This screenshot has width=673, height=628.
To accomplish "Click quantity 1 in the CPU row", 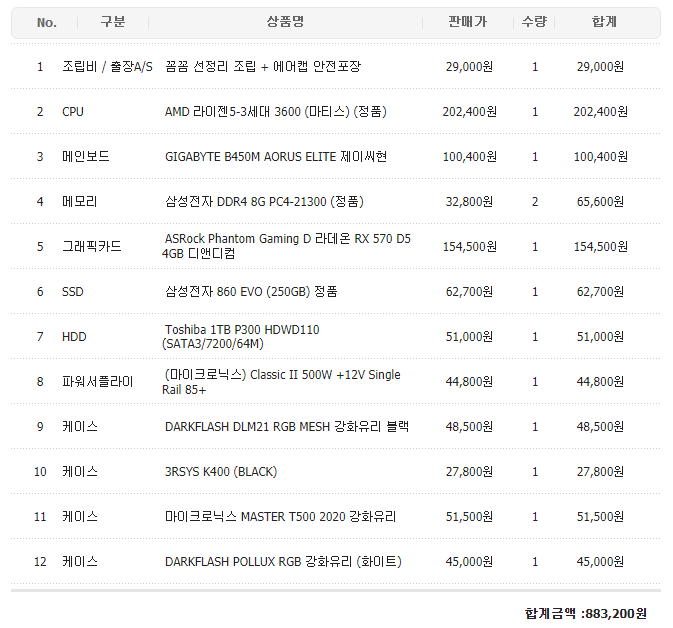I will tap(535, 112).
